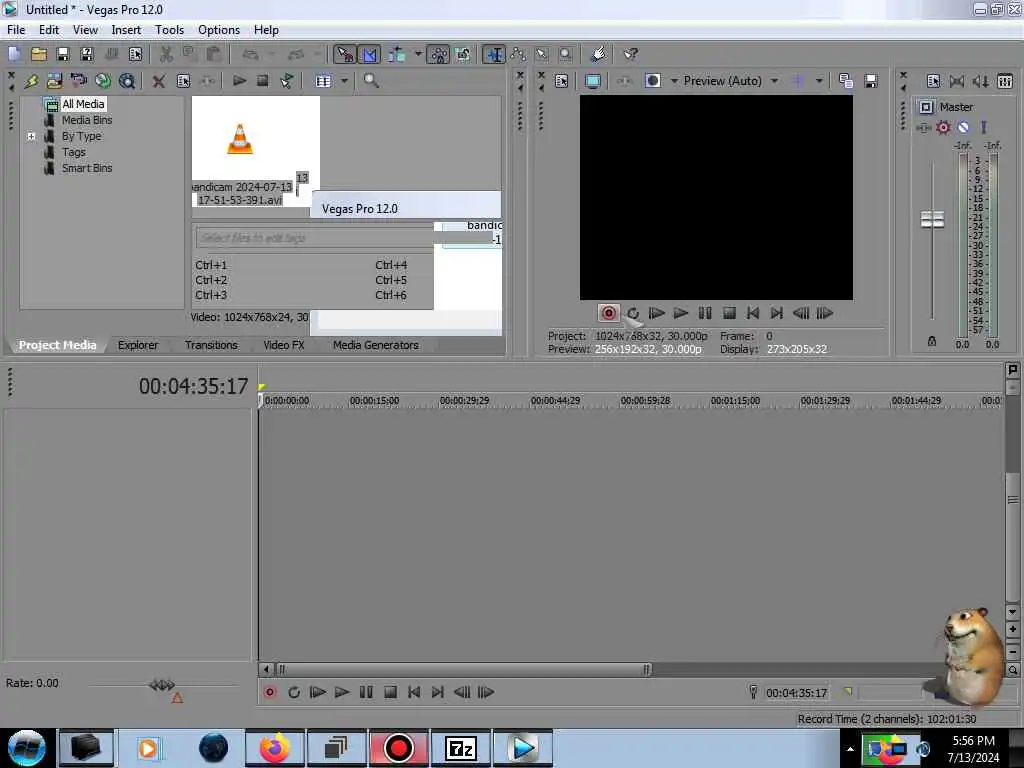Mute the Master bus
This screenshot has height=768, width=1024.
[963, 127]
